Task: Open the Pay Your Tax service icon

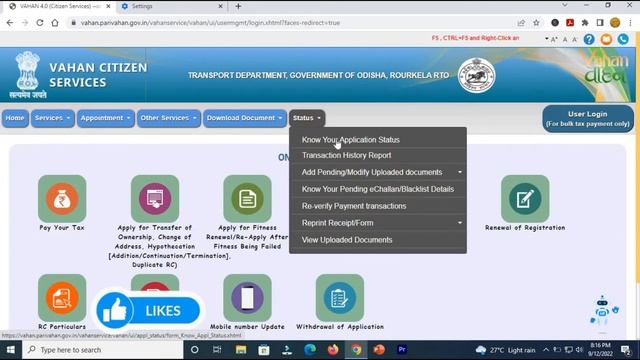Action: [x=62, y=199]
